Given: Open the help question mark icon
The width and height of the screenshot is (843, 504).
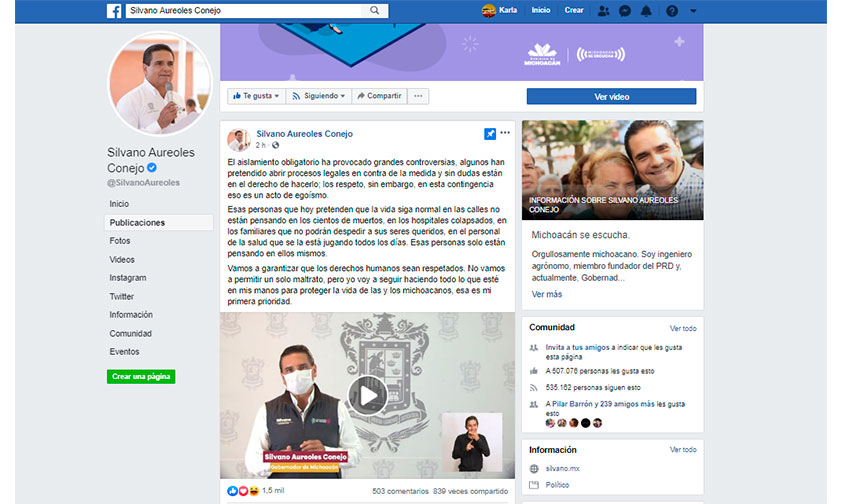Looking at the screenshot, I should click(x=671, y=10).
